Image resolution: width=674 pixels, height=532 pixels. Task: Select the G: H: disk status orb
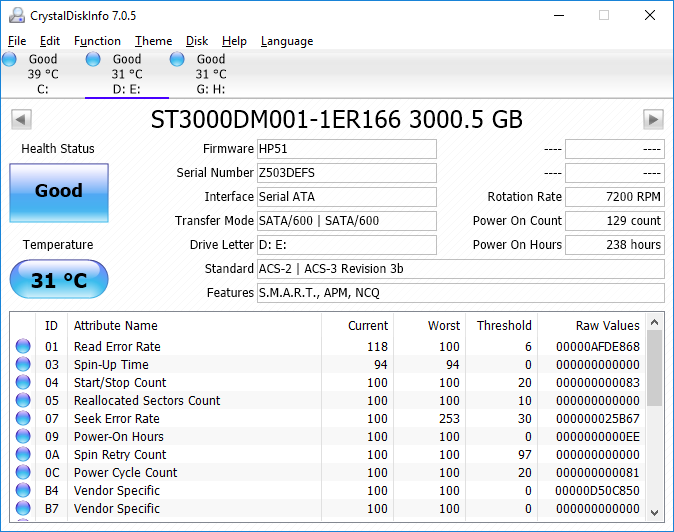(x=177, y=60)
